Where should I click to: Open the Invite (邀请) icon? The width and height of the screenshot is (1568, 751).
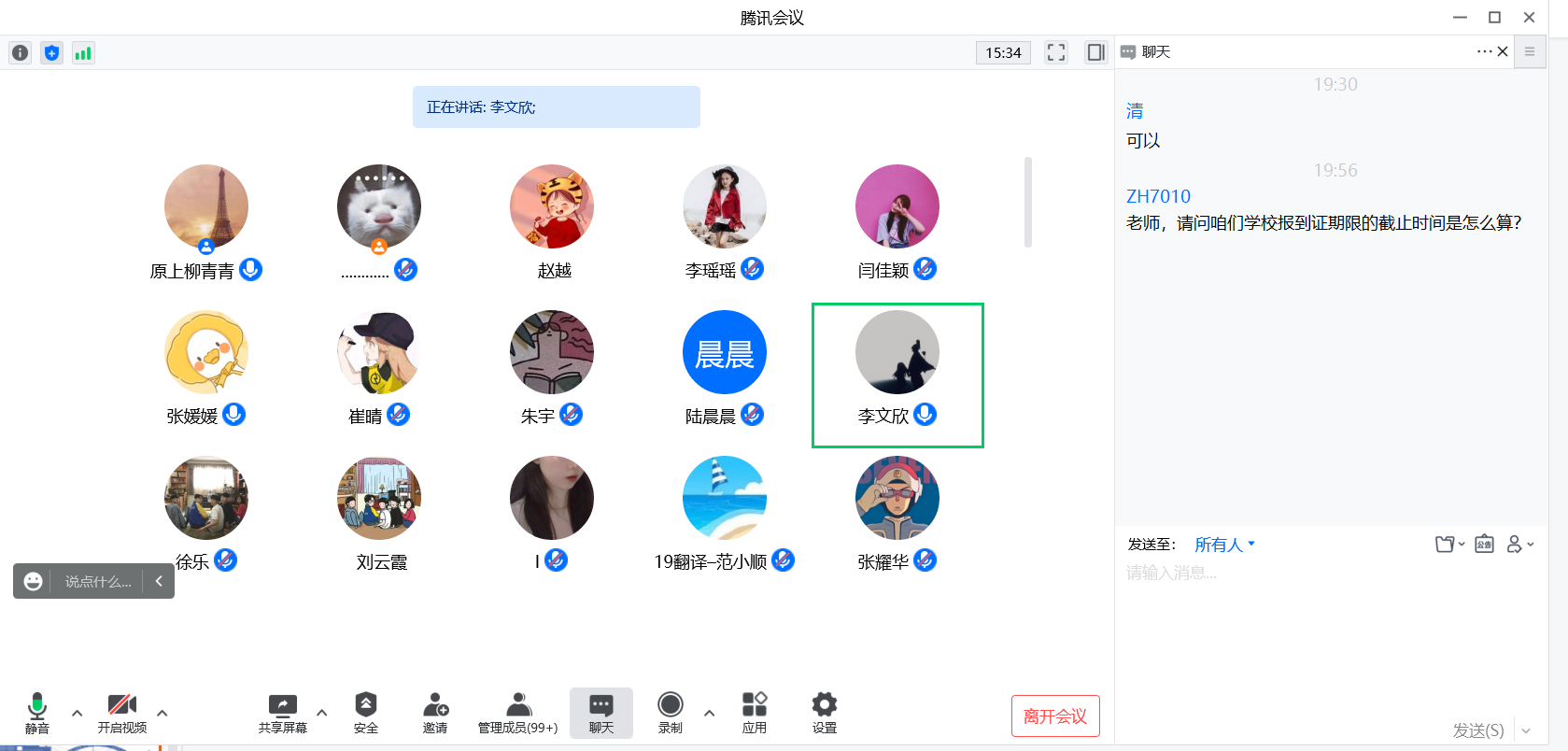tap(435, 714)
